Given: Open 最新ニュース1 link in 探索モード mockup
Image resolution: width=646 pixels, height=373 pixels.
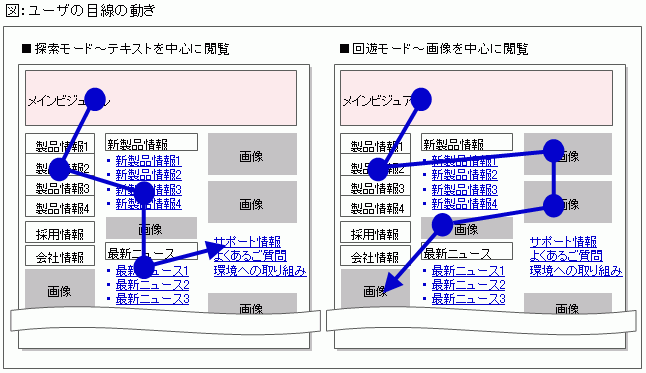Looking at the screenshot, I should [x=152, y=271].
